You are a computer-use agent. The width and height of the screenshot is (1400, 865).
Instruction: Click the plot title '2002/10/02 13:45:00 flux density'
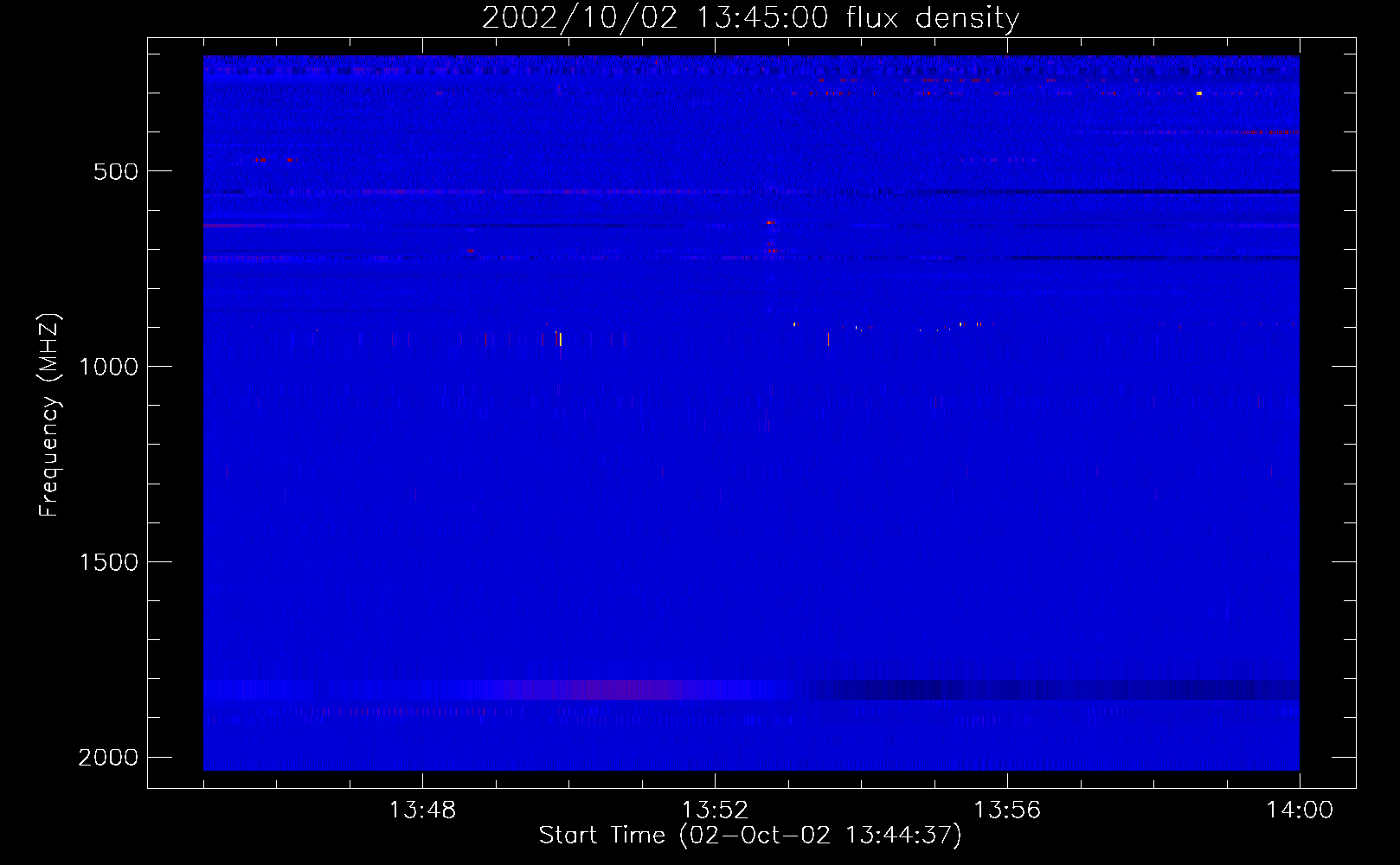(x=750, y=17)
